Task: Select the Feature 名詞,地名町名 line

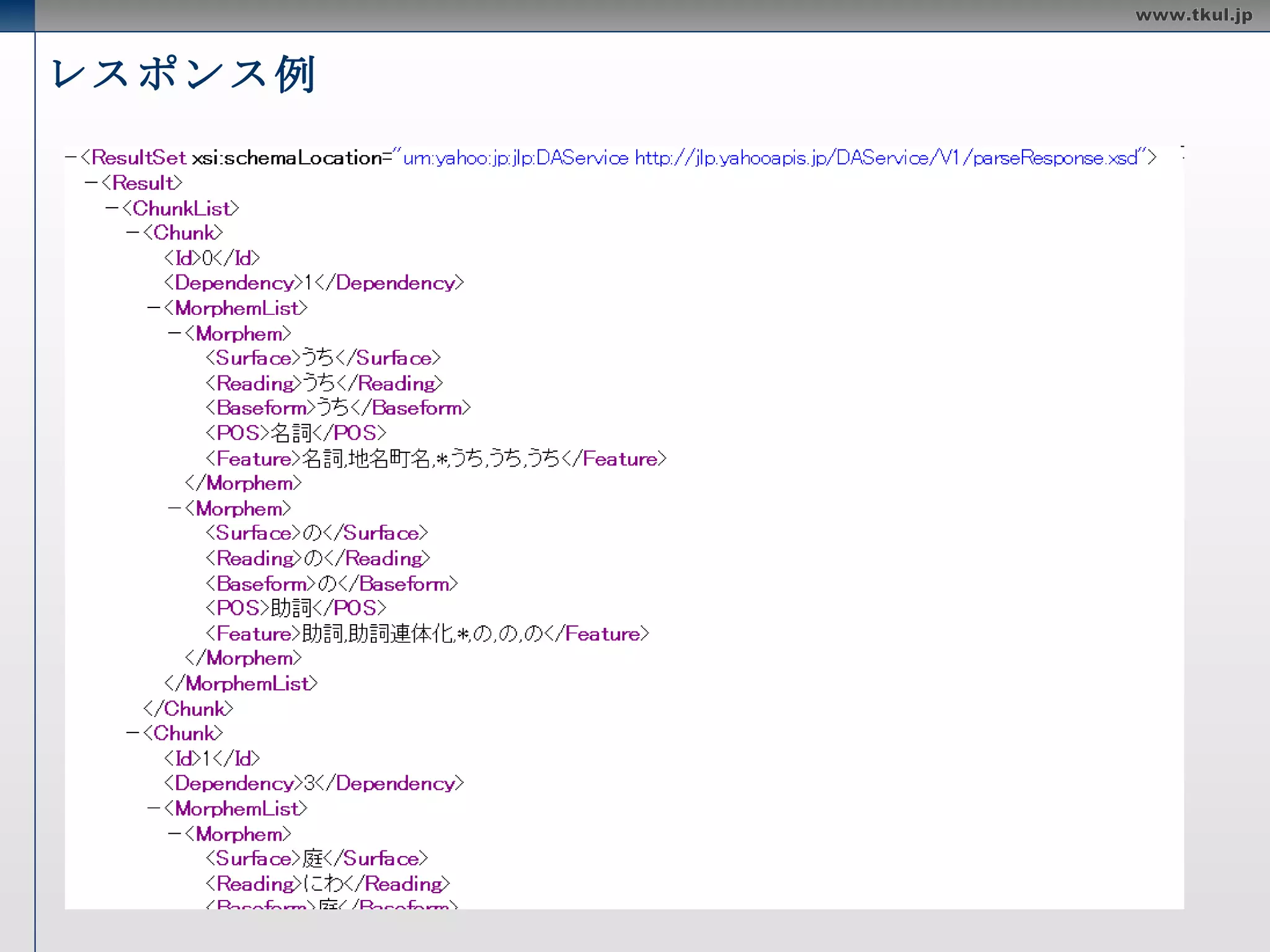Action: point(436,459)
